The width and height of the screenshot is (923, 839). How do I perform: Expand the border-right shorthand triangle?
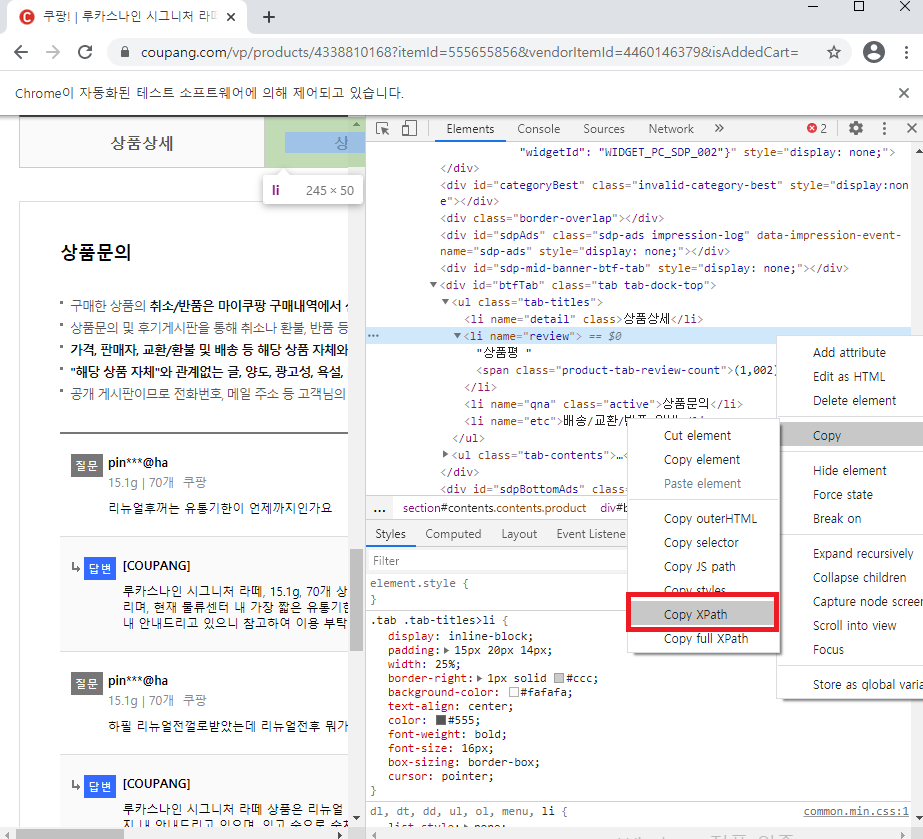pyautogui.click(x=480, y=678)
